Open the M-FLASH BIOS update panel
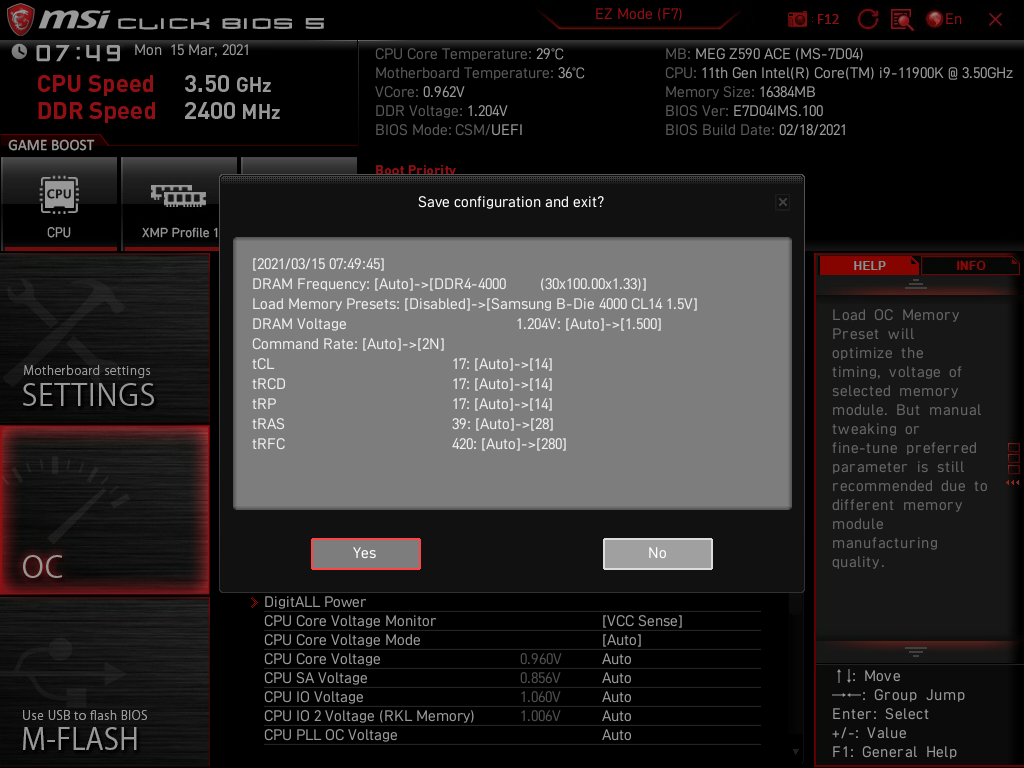Screen dimensions: 1024x768 pyautogui.click(x=105, y=682)
